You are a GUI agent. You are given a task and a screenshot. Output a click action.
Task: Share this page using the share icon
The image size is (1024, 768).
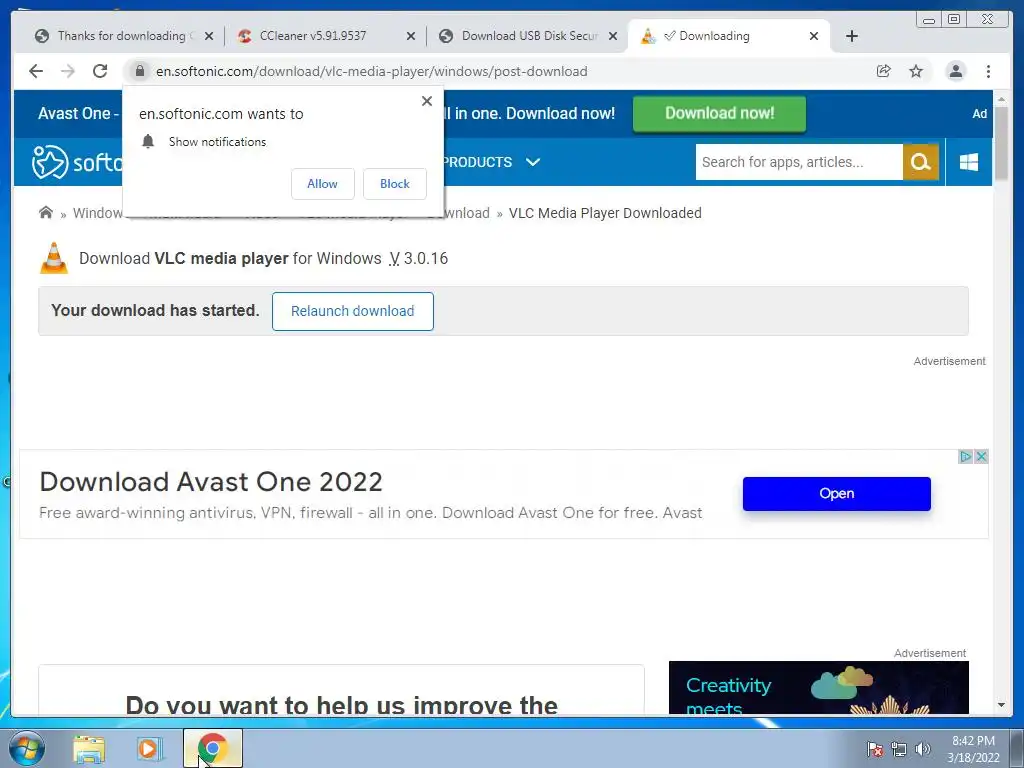[x=884, y=71]
